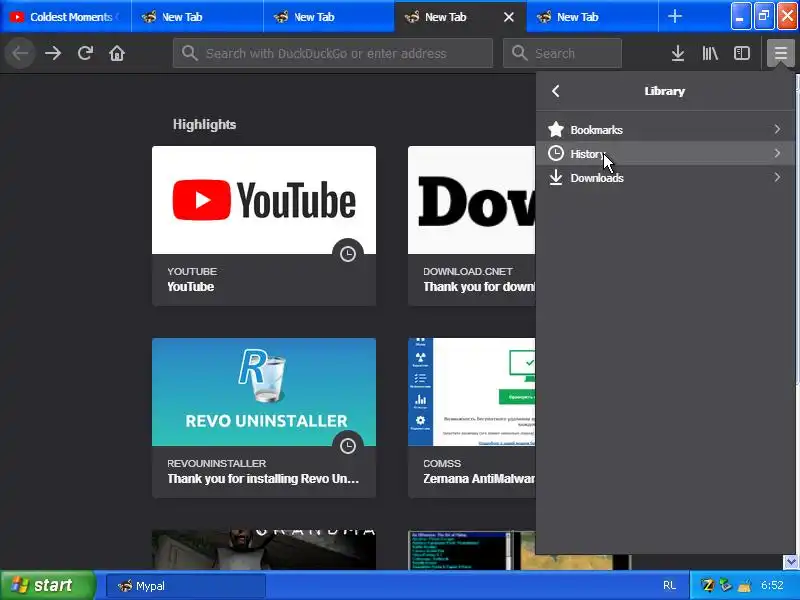Click the Revo card history clock badge

347,446
